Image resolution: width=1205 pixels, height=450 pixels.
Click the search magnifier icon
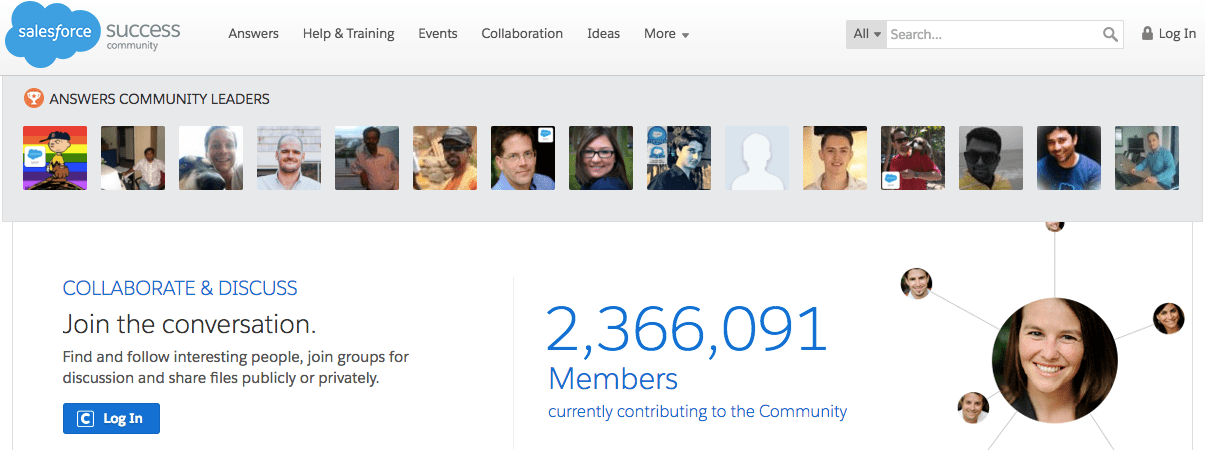[1110, 34]
